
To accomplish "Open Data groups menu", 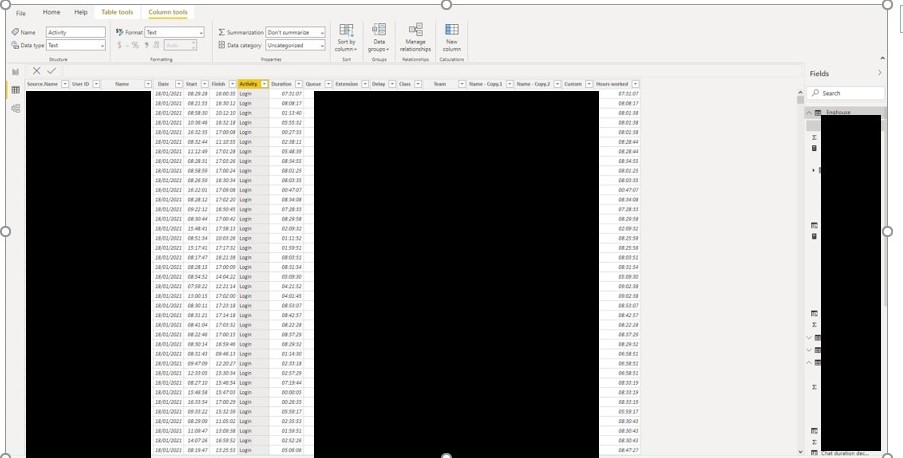I will point(378,38).
